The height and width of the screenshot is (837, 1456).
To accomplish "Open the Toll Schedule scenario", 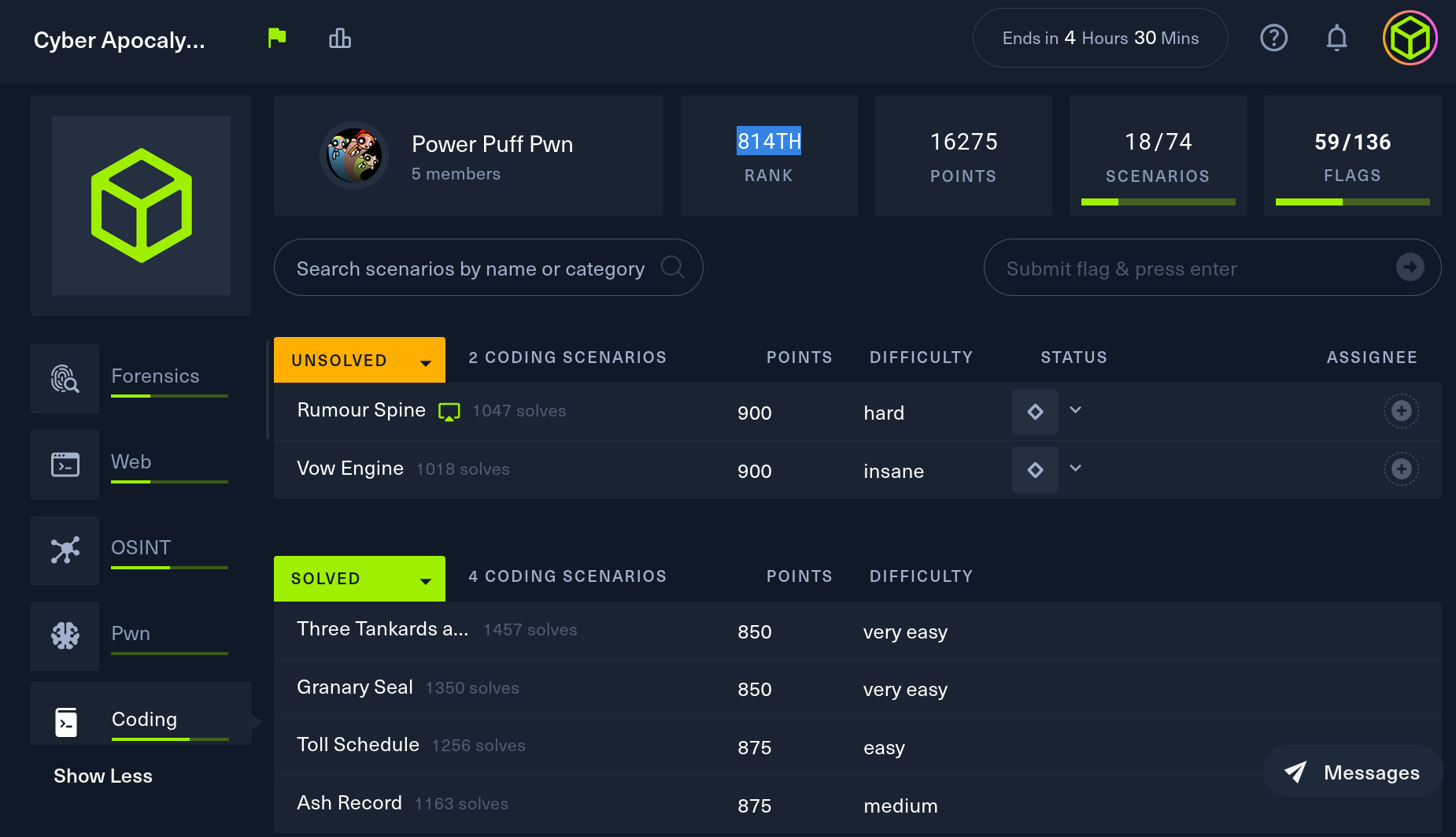I will pyautogui.click(x=358, y=744).
